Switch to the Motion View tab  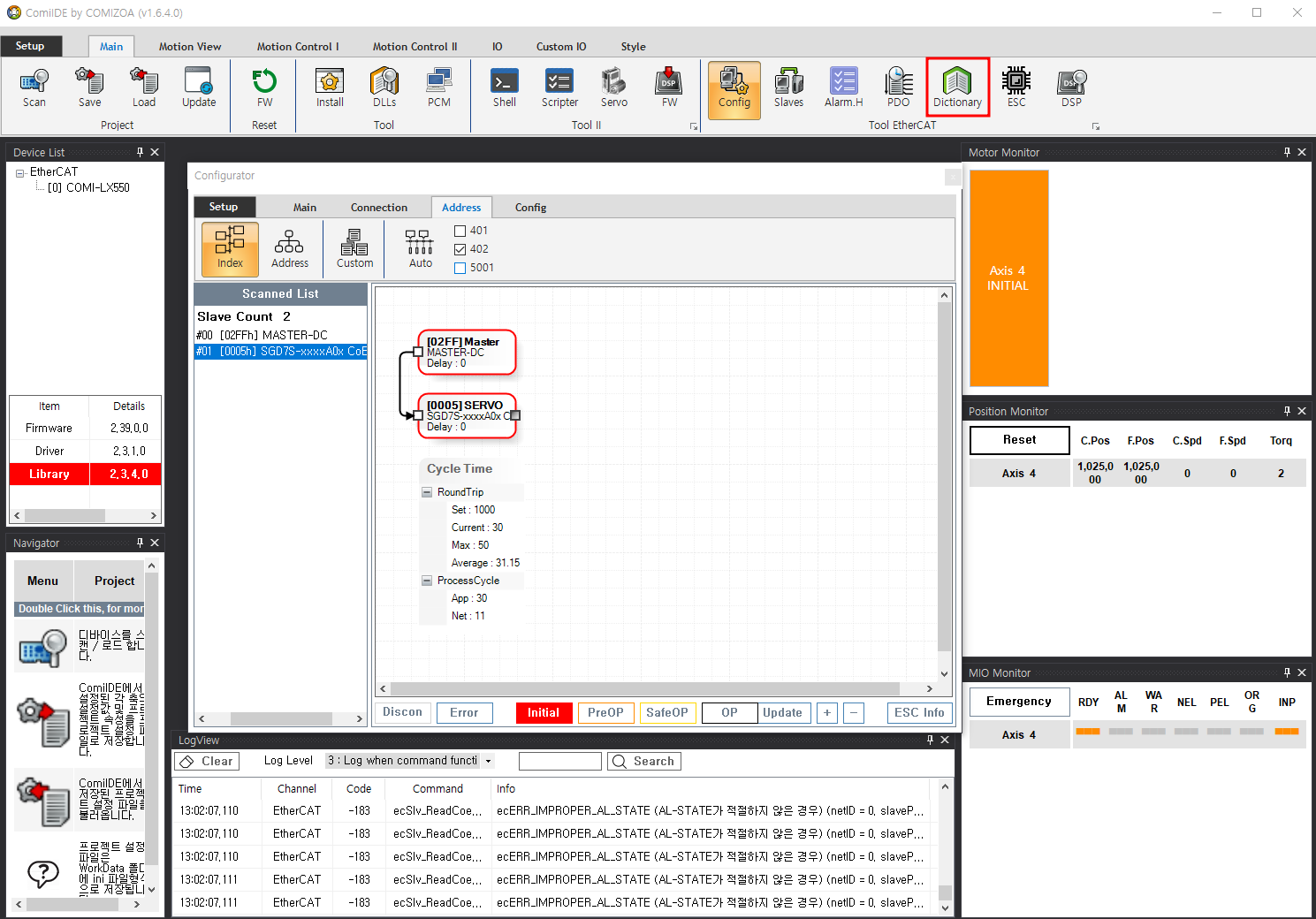click(x=190, y=47)
